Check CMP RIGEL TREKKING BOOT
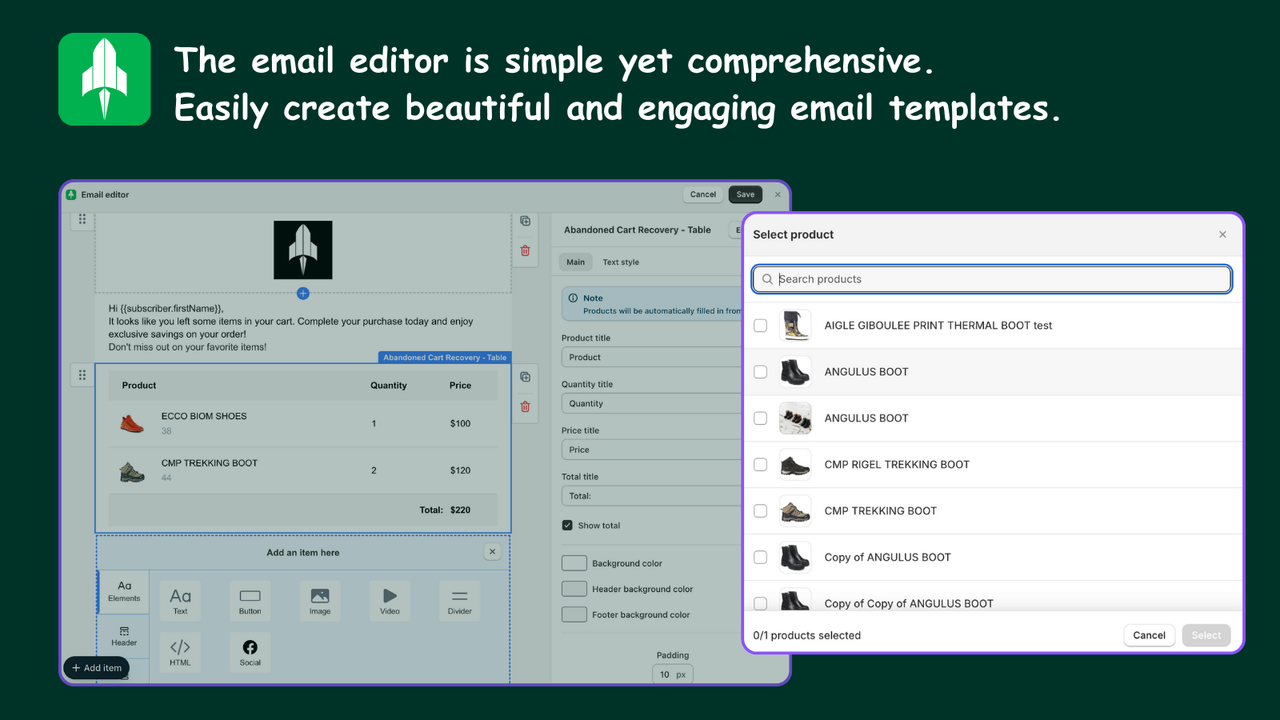 pos(760,464)
